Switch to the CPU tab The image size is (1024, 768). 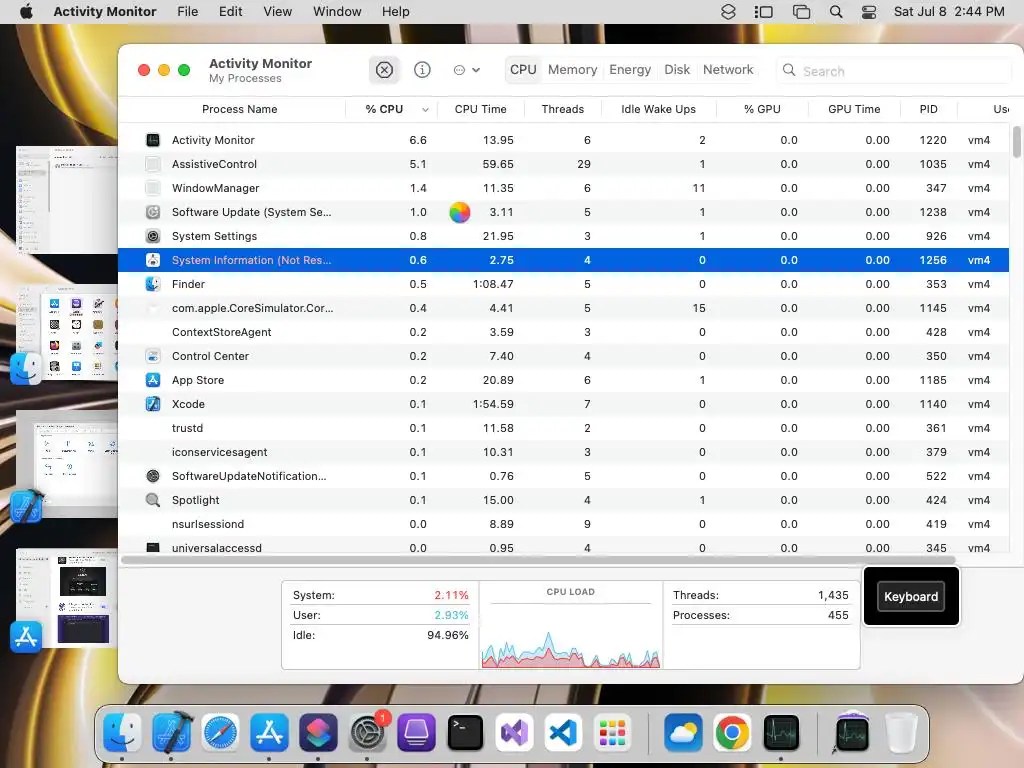[x=523, y=70]
